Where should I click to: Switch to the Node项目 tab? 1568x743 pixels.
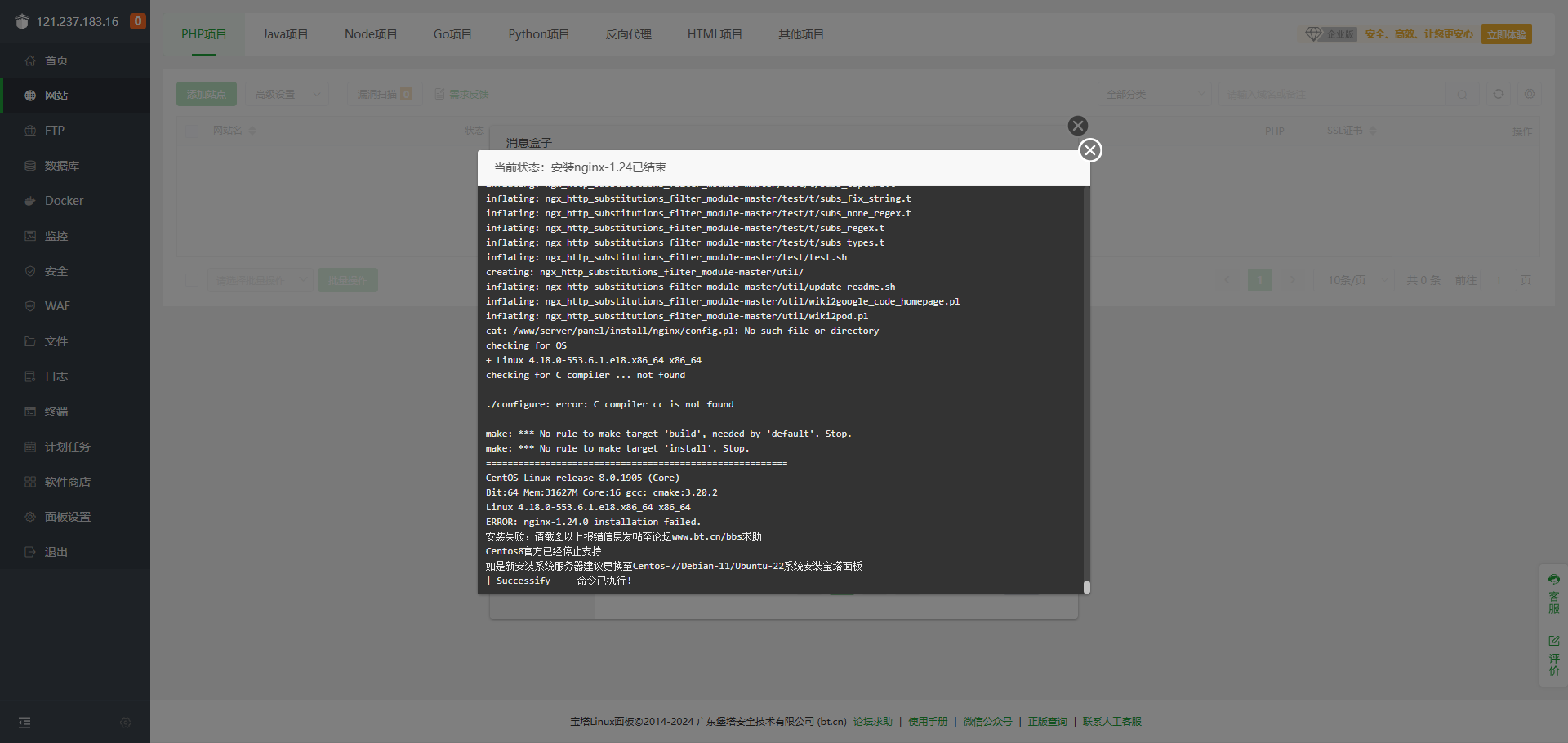pos(371,34)
